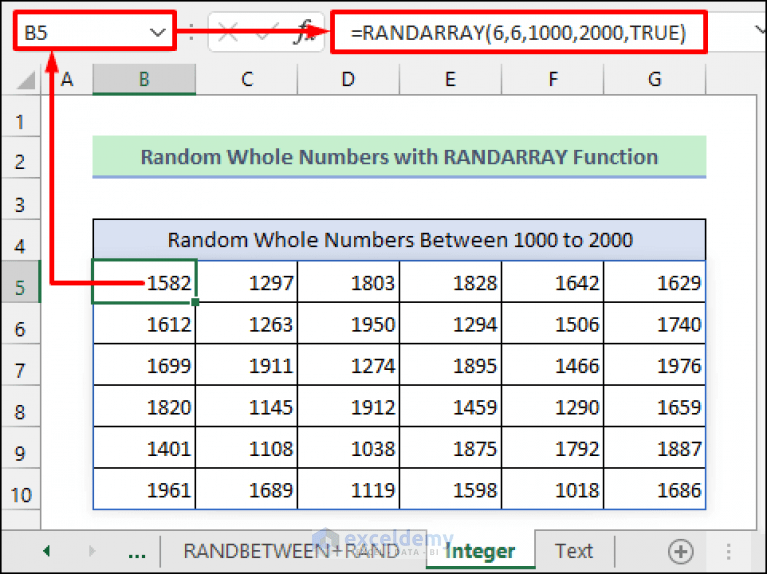The image size is (767, 574).
Task: Expand the formula bar chevron
Action: click(x=760, y=31)
